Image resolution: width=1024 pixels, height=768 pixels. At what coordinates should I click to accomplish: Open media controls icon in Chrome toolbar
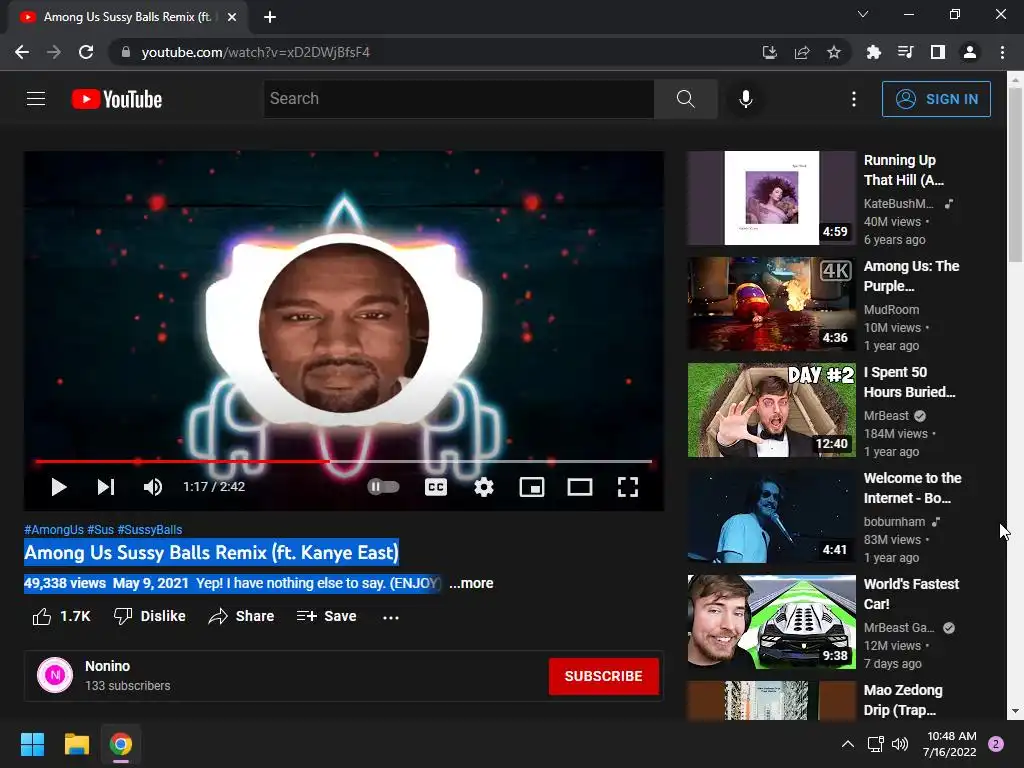click(905, 52)
